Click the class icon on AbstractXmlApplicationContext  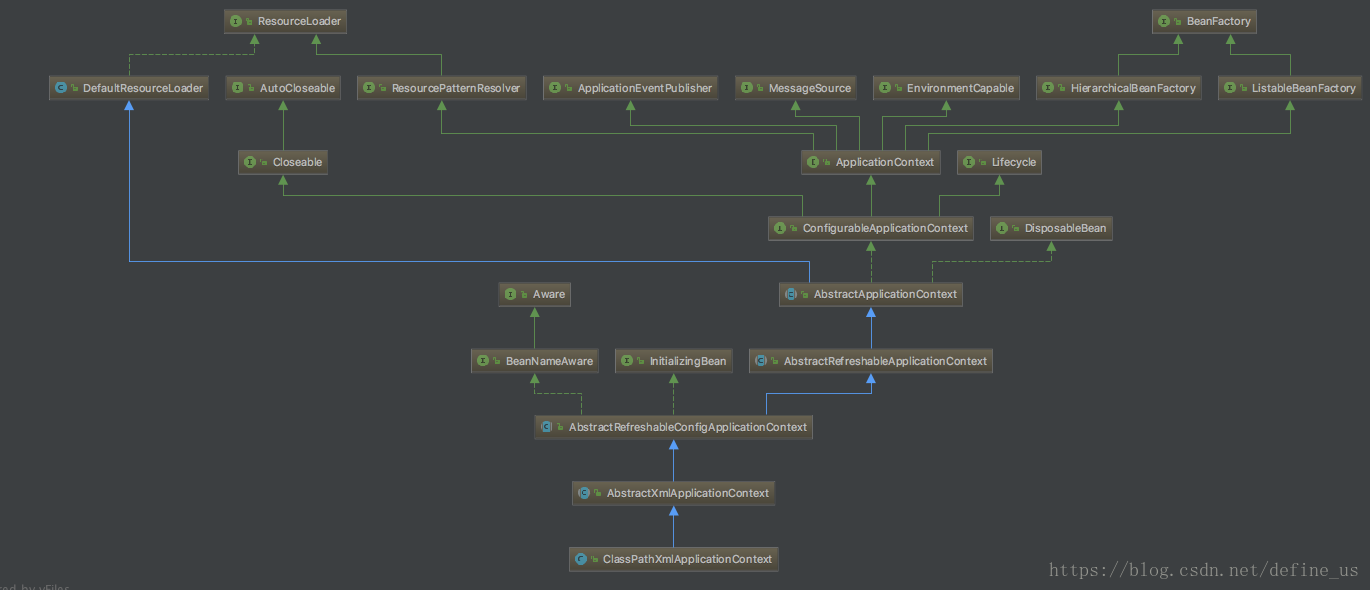pos(585,493)
